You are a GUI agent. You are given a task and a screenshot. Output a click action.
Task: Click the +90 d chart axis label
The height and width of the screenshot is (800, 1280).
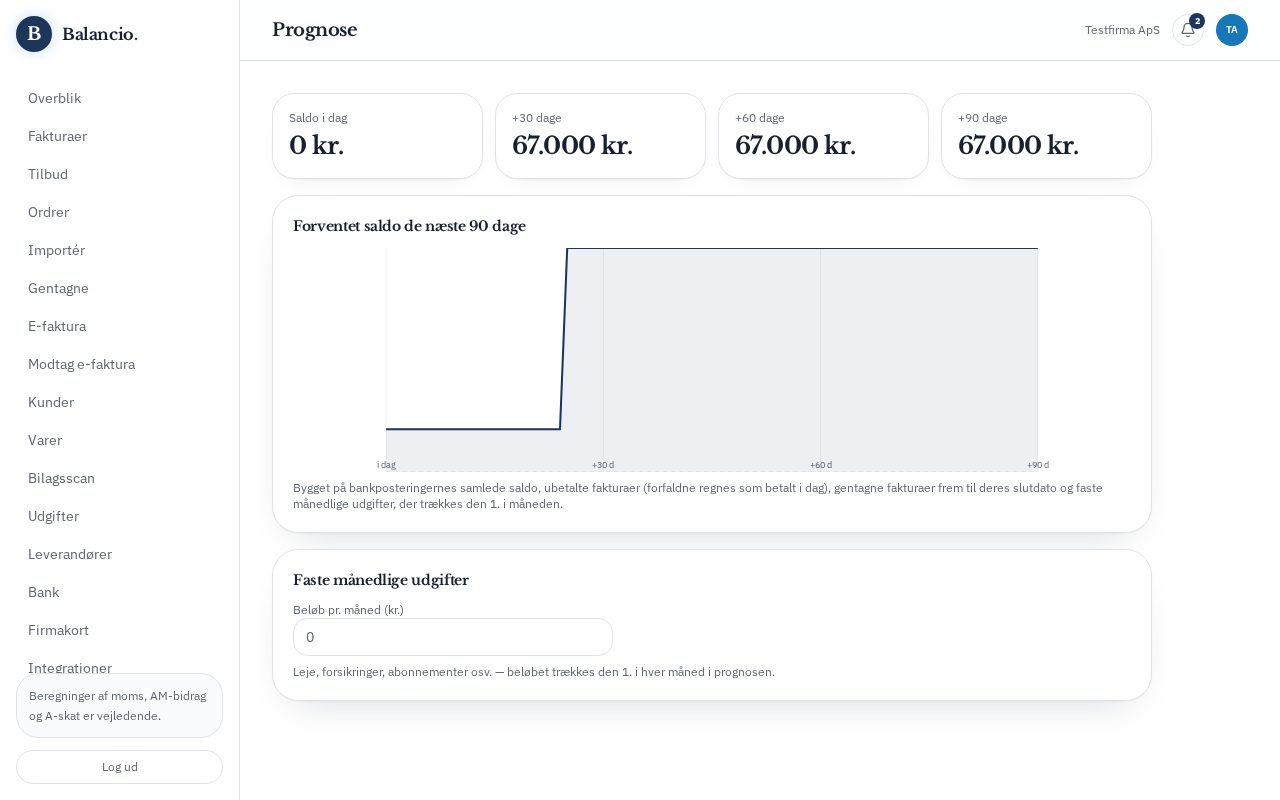1038,465
